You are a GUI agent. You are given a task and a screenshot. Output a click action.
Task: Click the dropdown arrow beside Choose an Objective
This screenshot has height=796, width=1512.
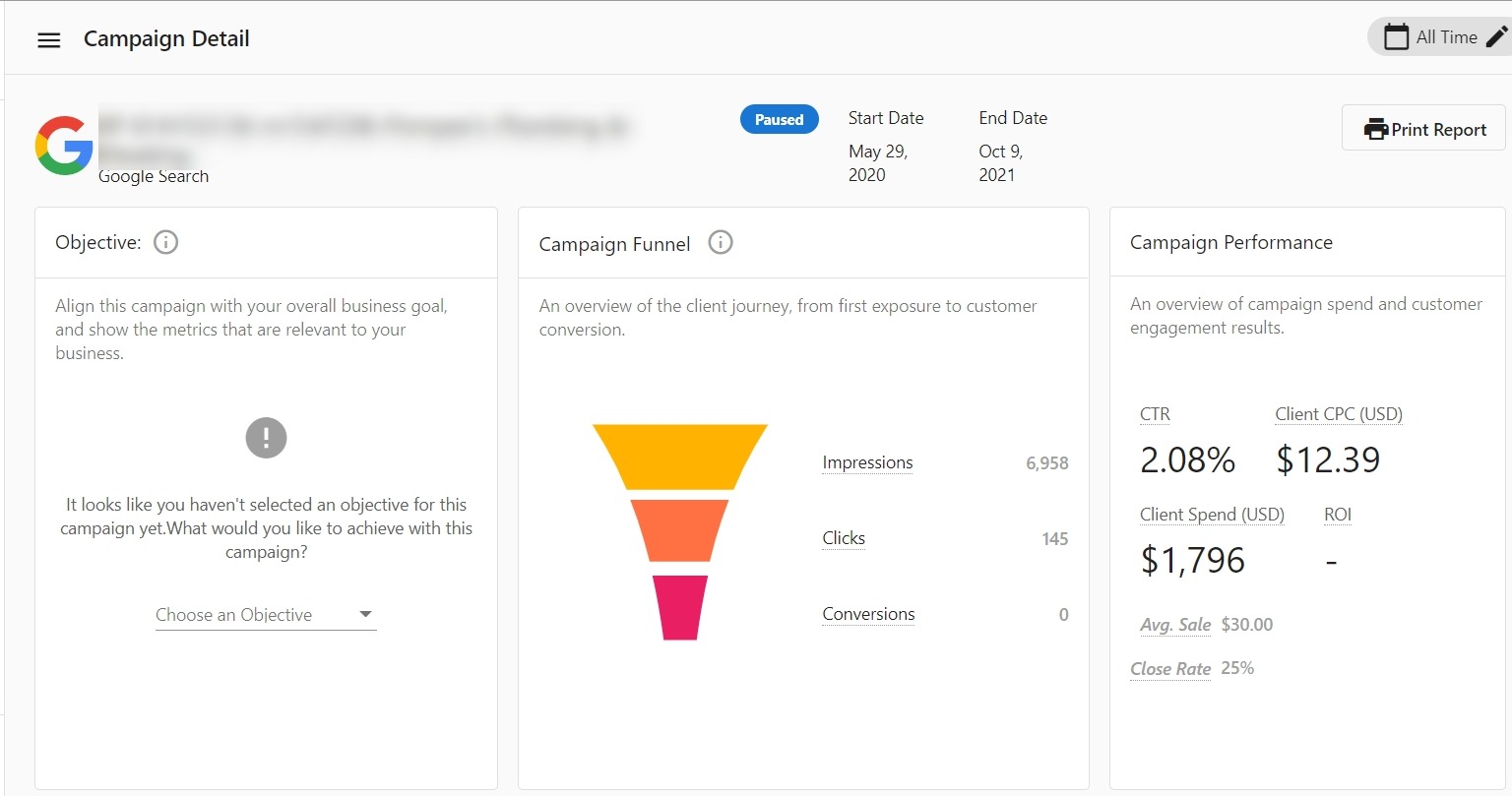(x=366, y=613)
